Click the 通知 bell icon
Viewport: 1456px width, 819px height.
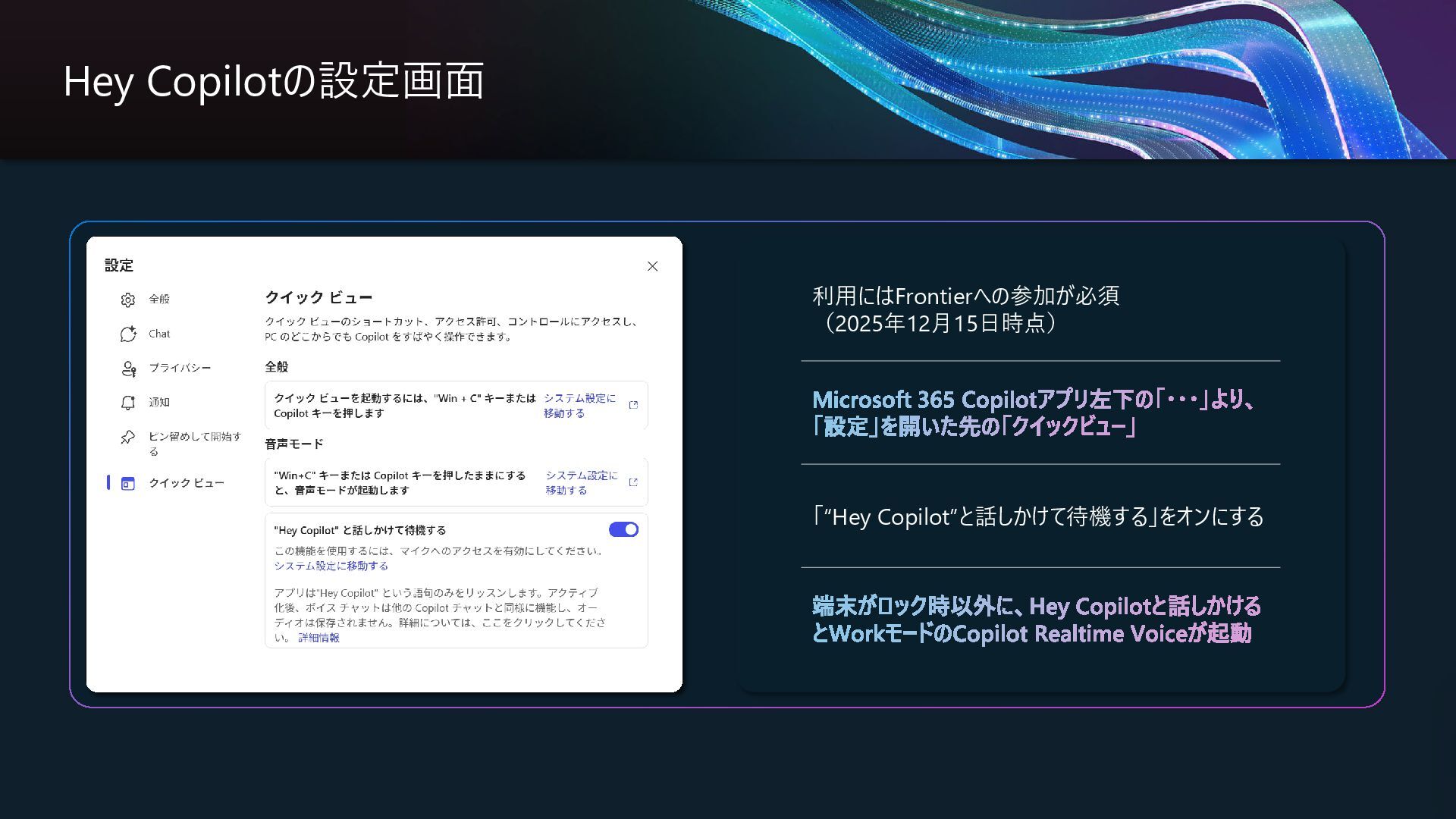[127, 403]
